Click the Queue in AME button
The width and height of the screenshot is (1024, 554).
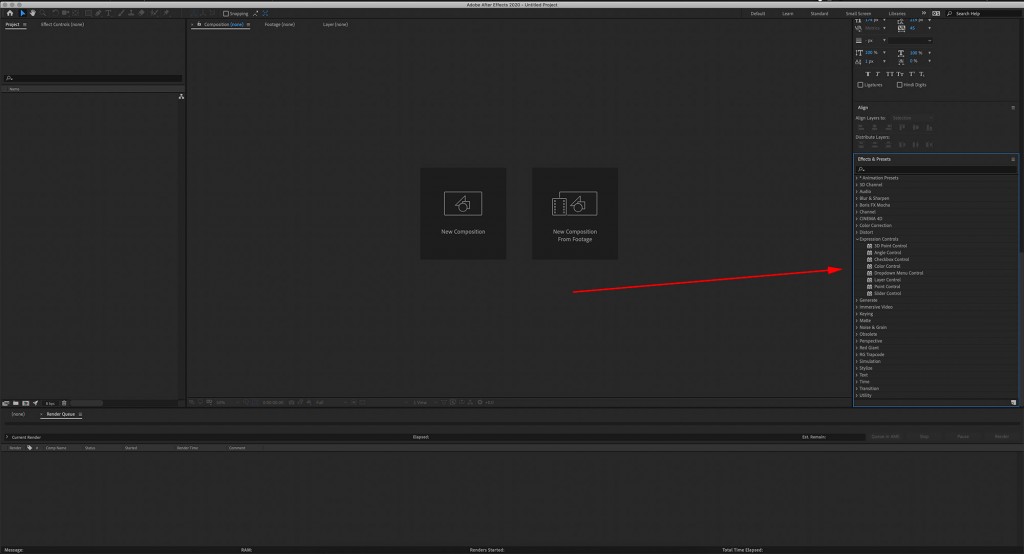click(x=885, y=436)
